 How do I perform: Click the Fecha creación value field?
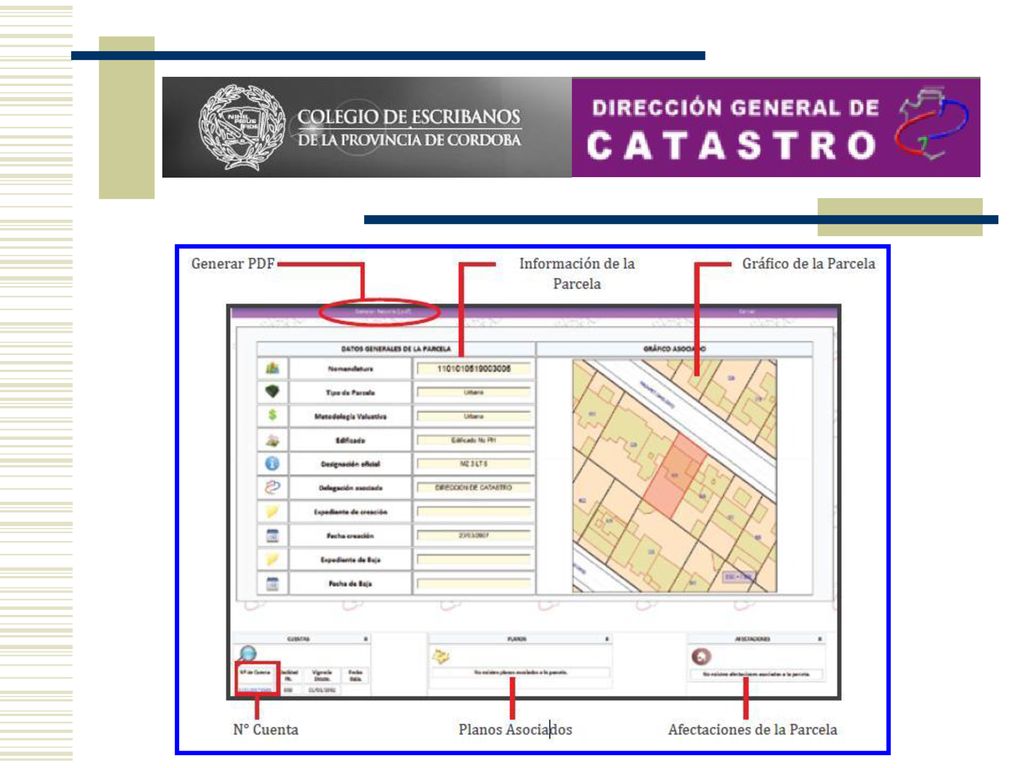click(473, 536)
